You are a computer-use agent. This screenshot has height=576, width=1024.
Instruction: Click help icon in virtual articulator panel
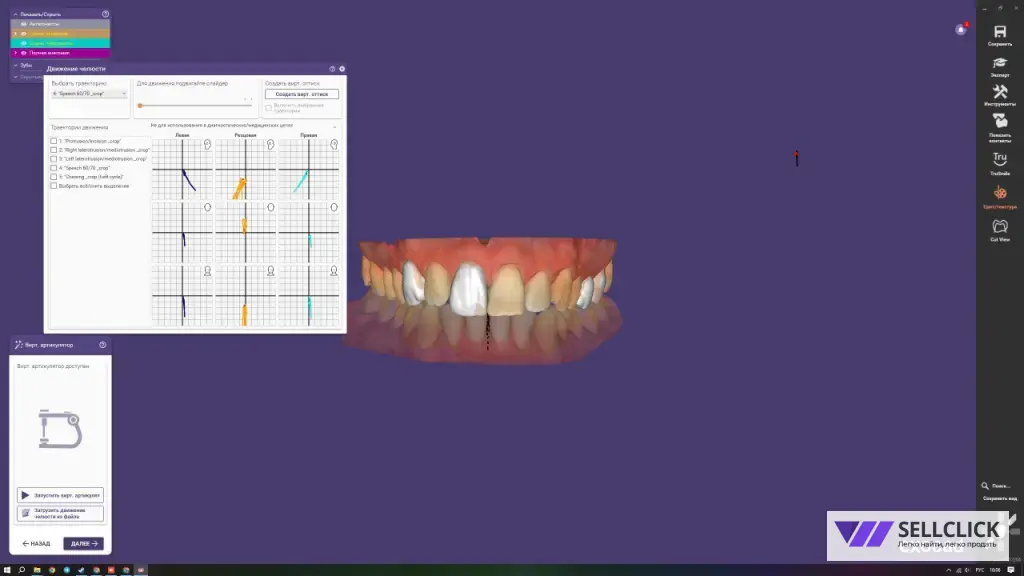pos(102,345)
